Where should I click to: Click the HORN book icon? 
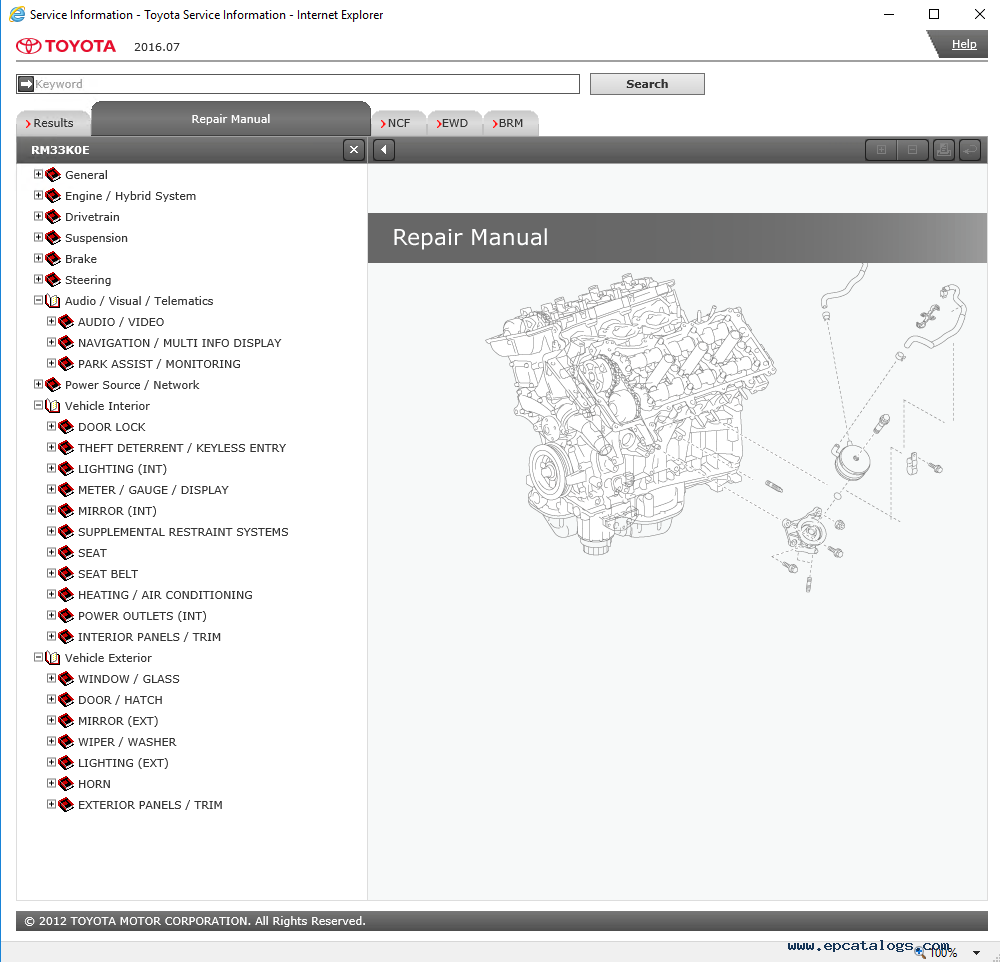66,784
